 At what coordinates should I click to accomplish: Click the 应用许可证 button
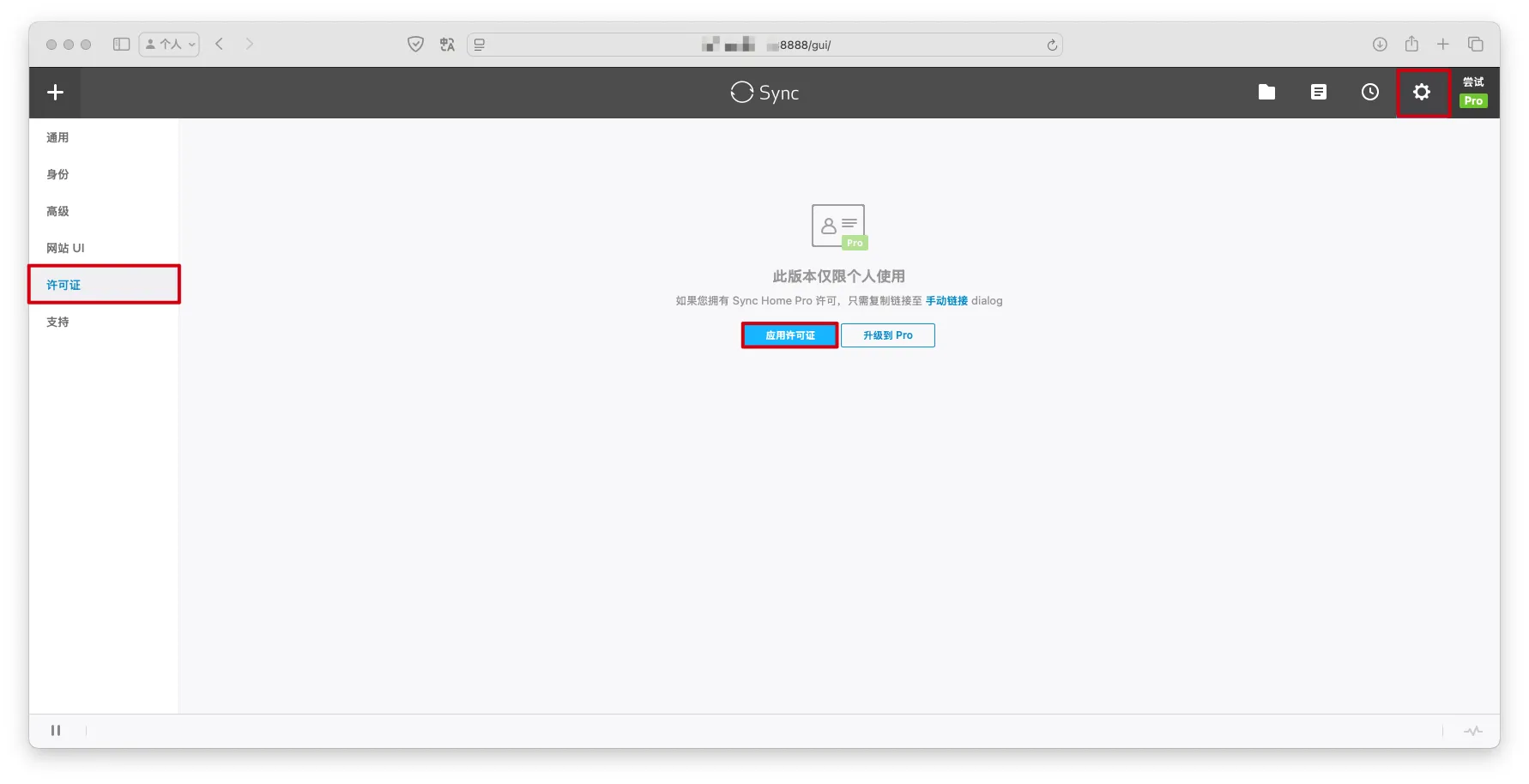pos(789,335)
